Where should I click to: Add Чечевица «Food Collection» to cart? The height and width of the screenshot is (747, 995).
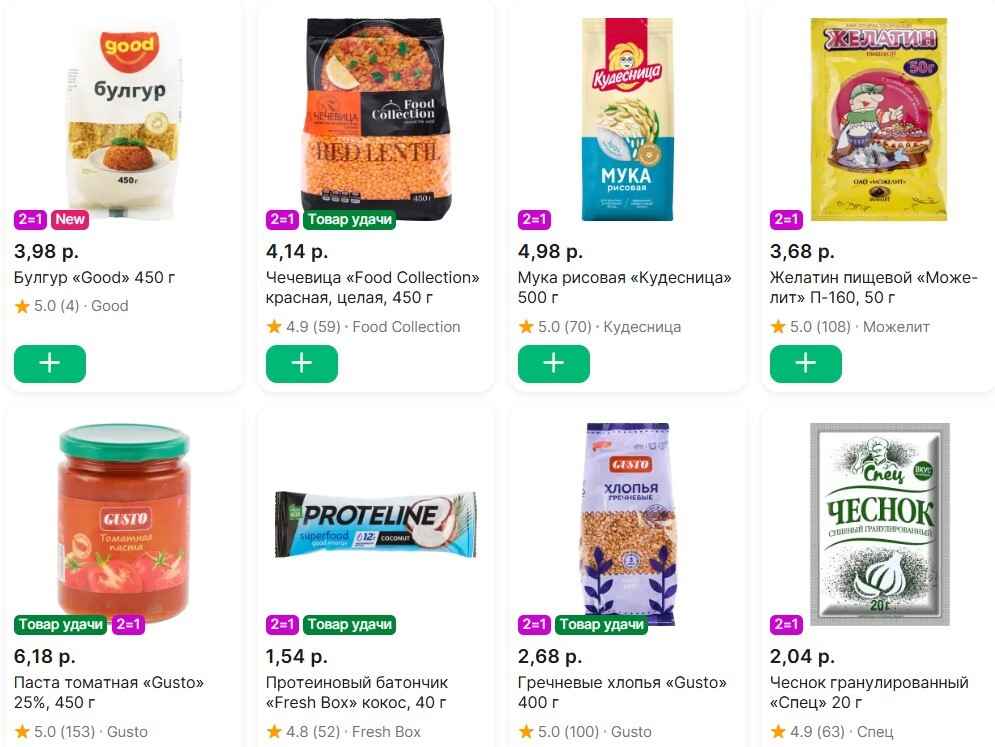pos(302,364)
